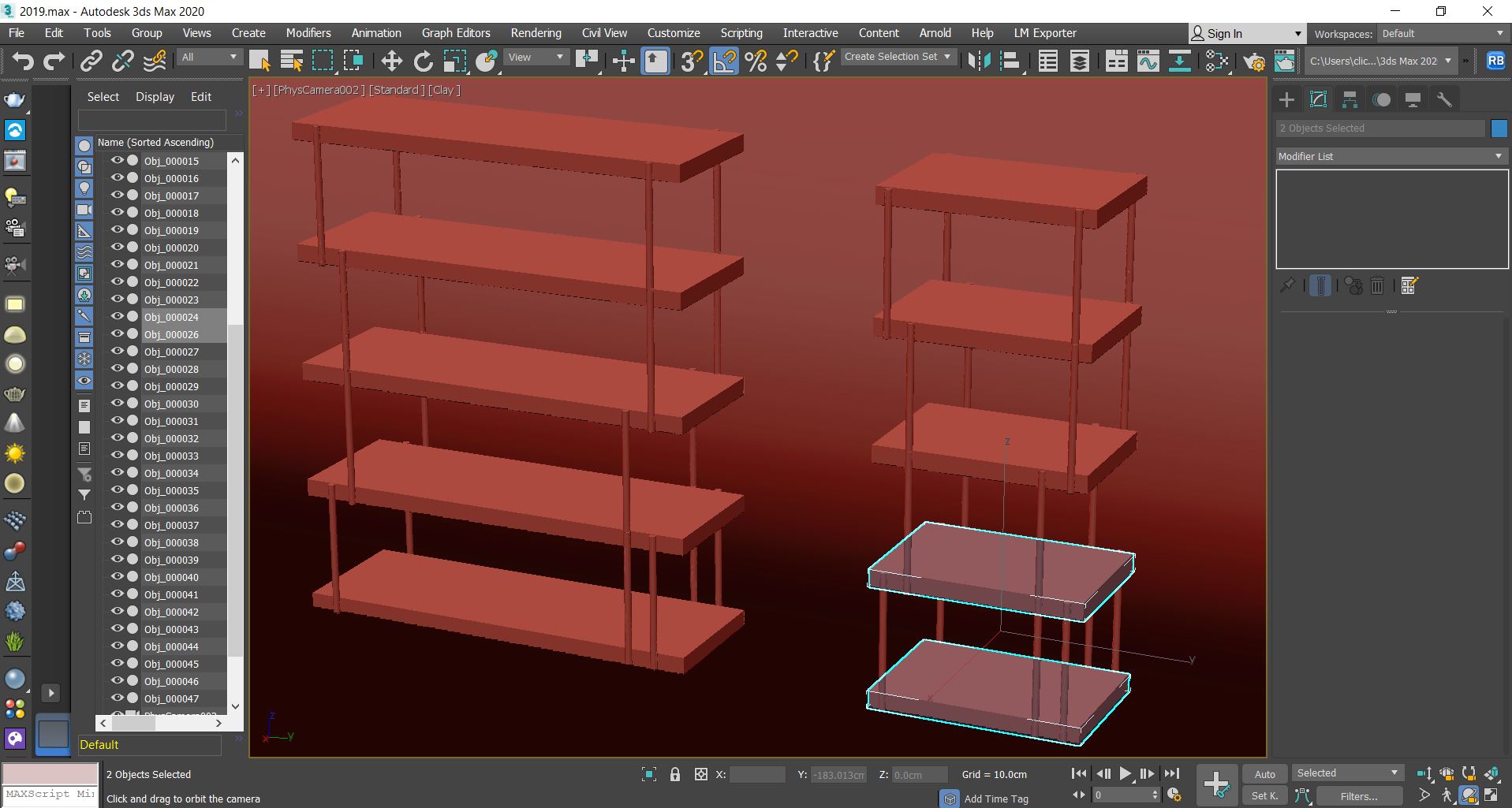
Task: Hide Obj_000015 using its eye icon
Action: [117, 160]
